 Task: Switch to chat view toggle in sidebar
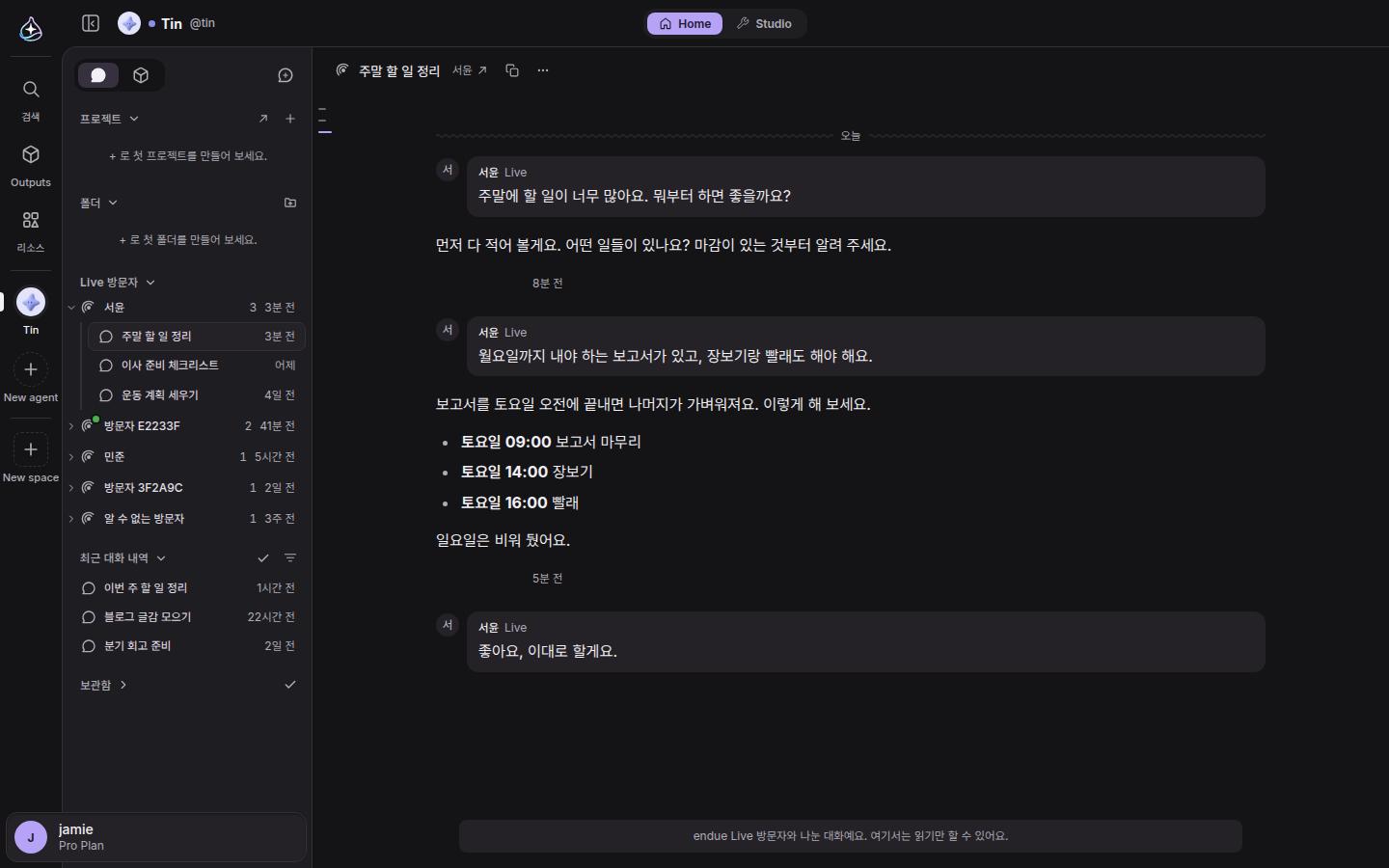point(98,75)
